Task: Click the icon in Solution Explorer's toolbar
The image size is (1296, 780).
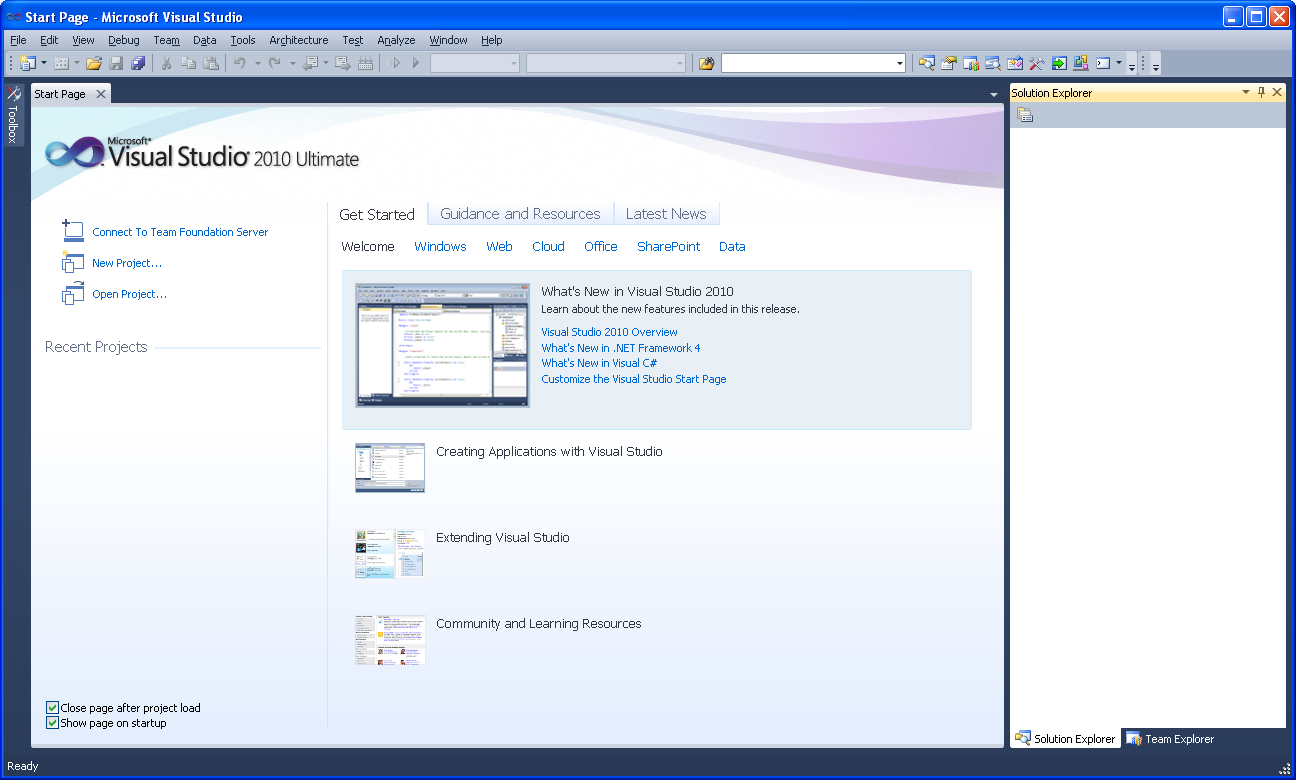Action: coord(1025,115)
